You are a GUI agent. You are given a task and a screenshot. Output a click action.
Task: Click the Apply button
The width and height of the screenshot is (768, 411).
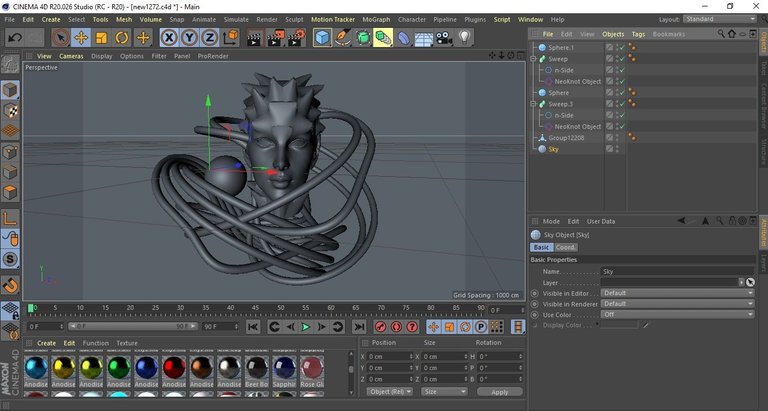click(x=500, y=392)
